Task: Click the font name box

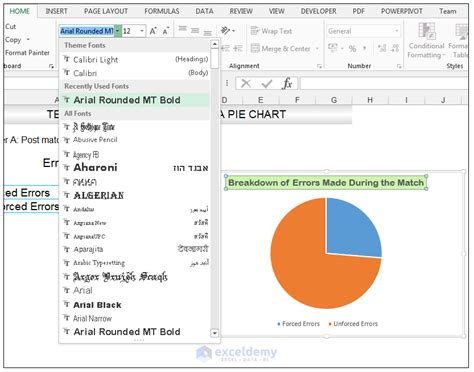Action: click(x=87, y=31)
